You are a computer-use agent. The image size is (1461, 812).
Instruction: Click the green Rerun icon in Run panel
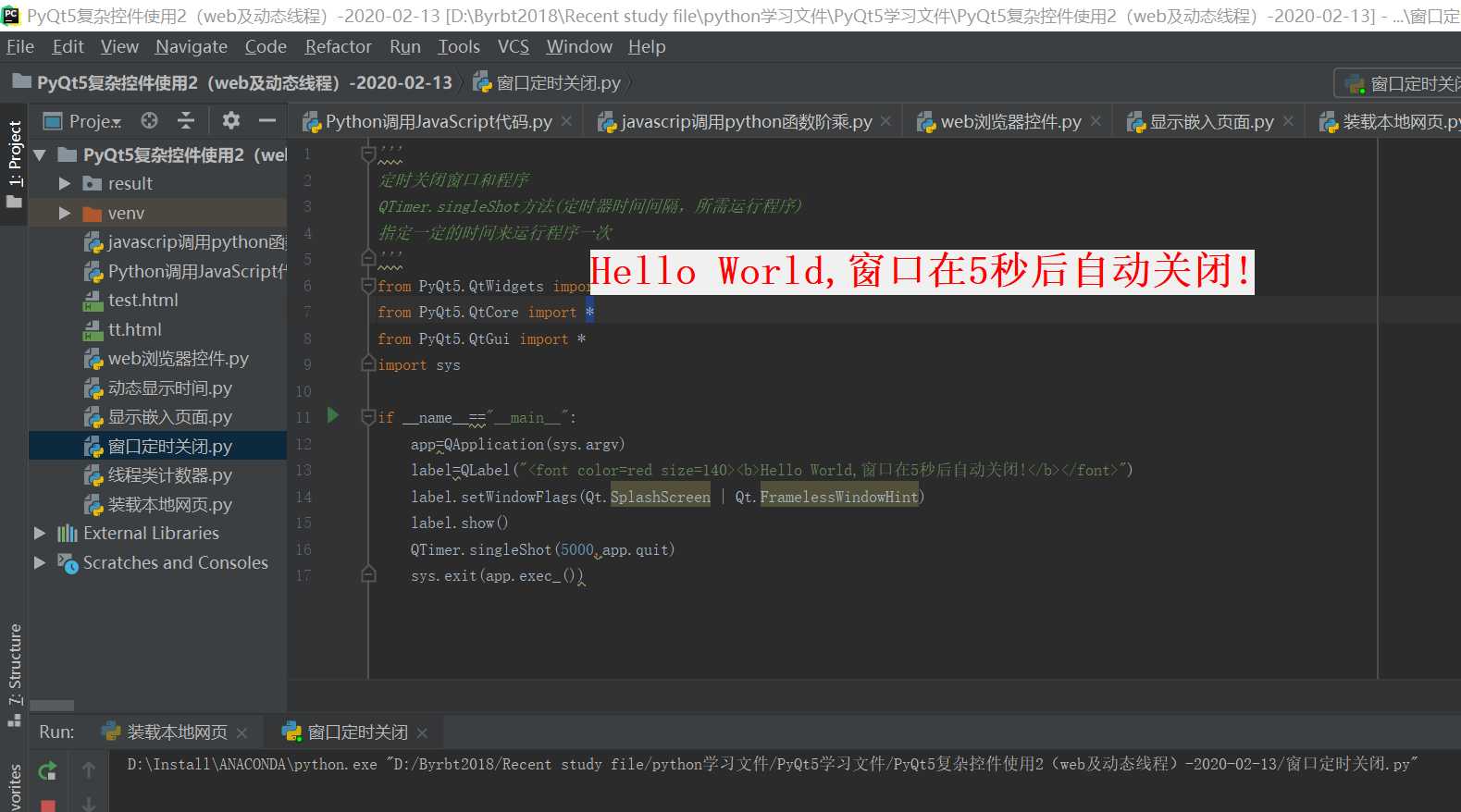pos(47,770)
